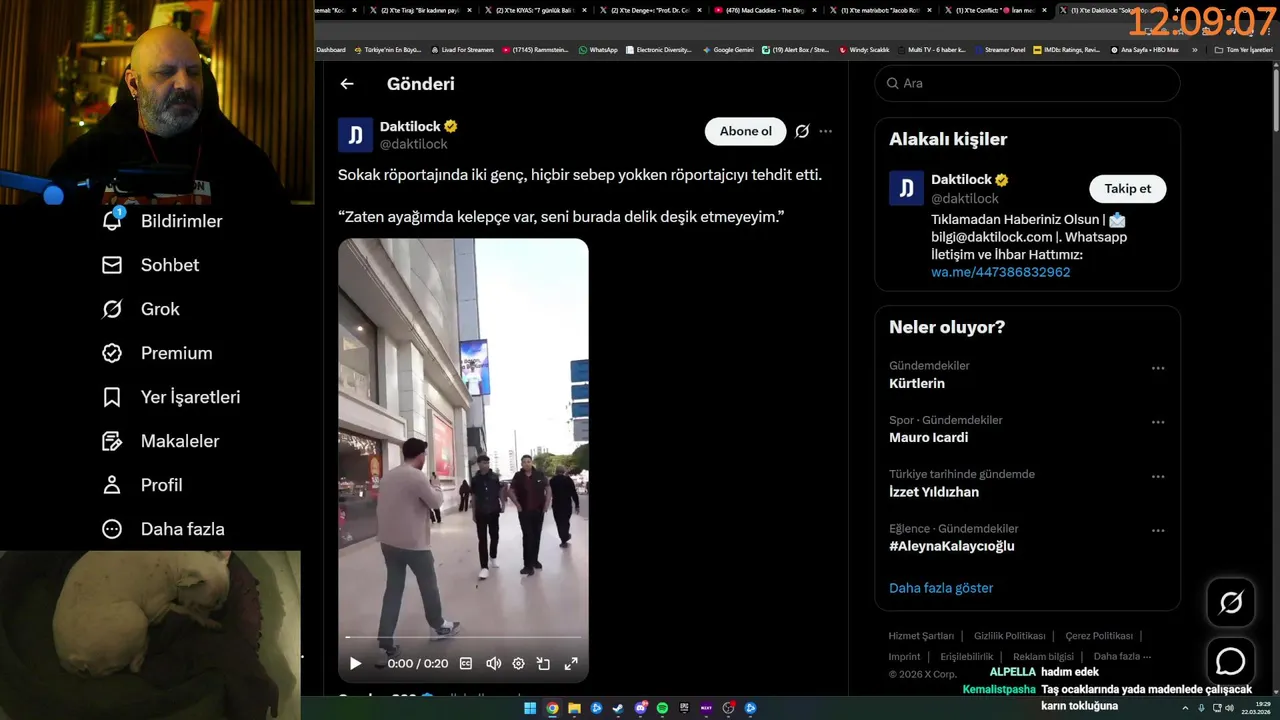Viewport: 1280px width, 720px height.
Task: Open the @daktilock handle on post
Action: 414,144
